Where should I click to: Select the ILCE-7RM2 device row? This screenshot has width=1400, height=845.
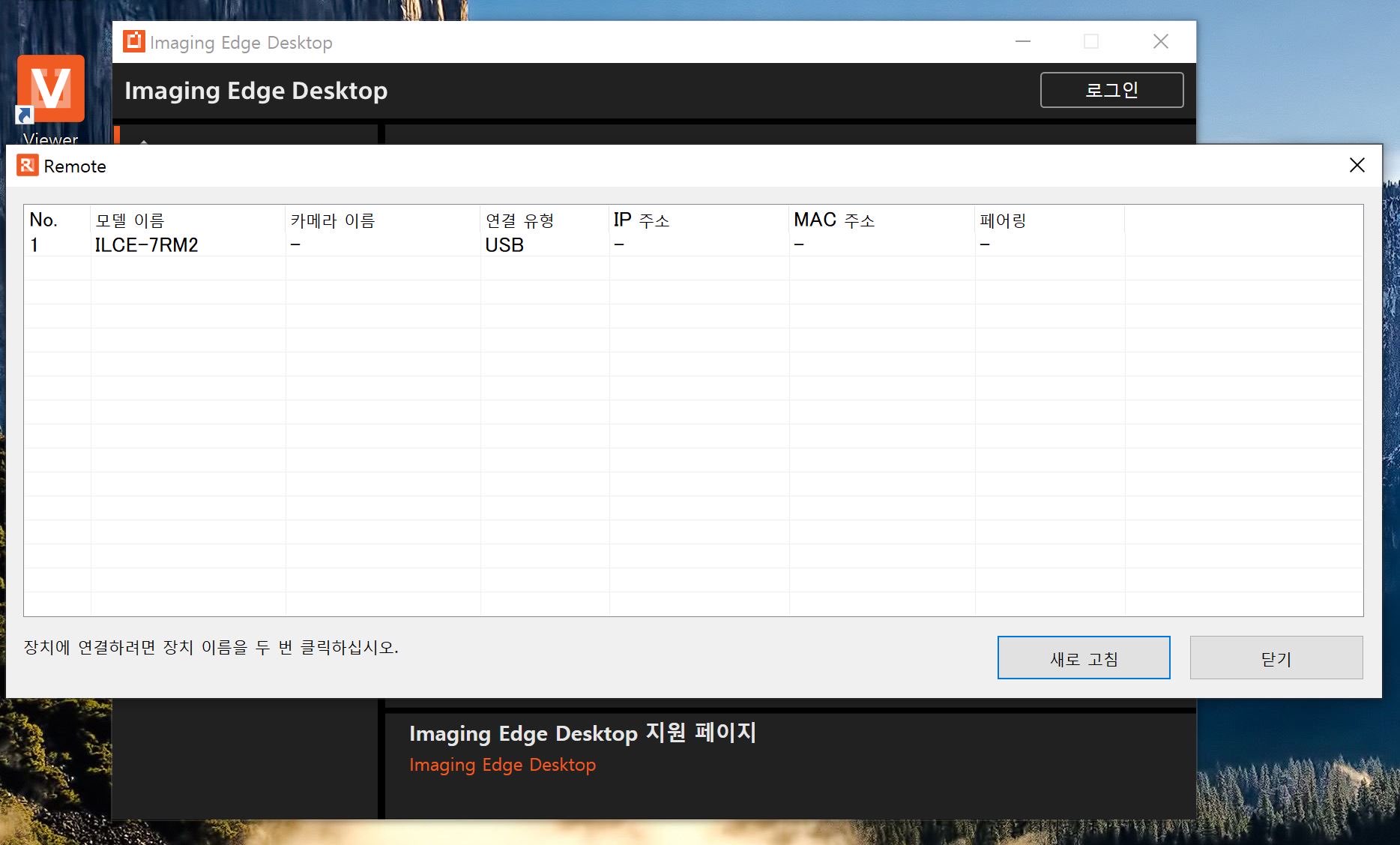pos(693,245)
